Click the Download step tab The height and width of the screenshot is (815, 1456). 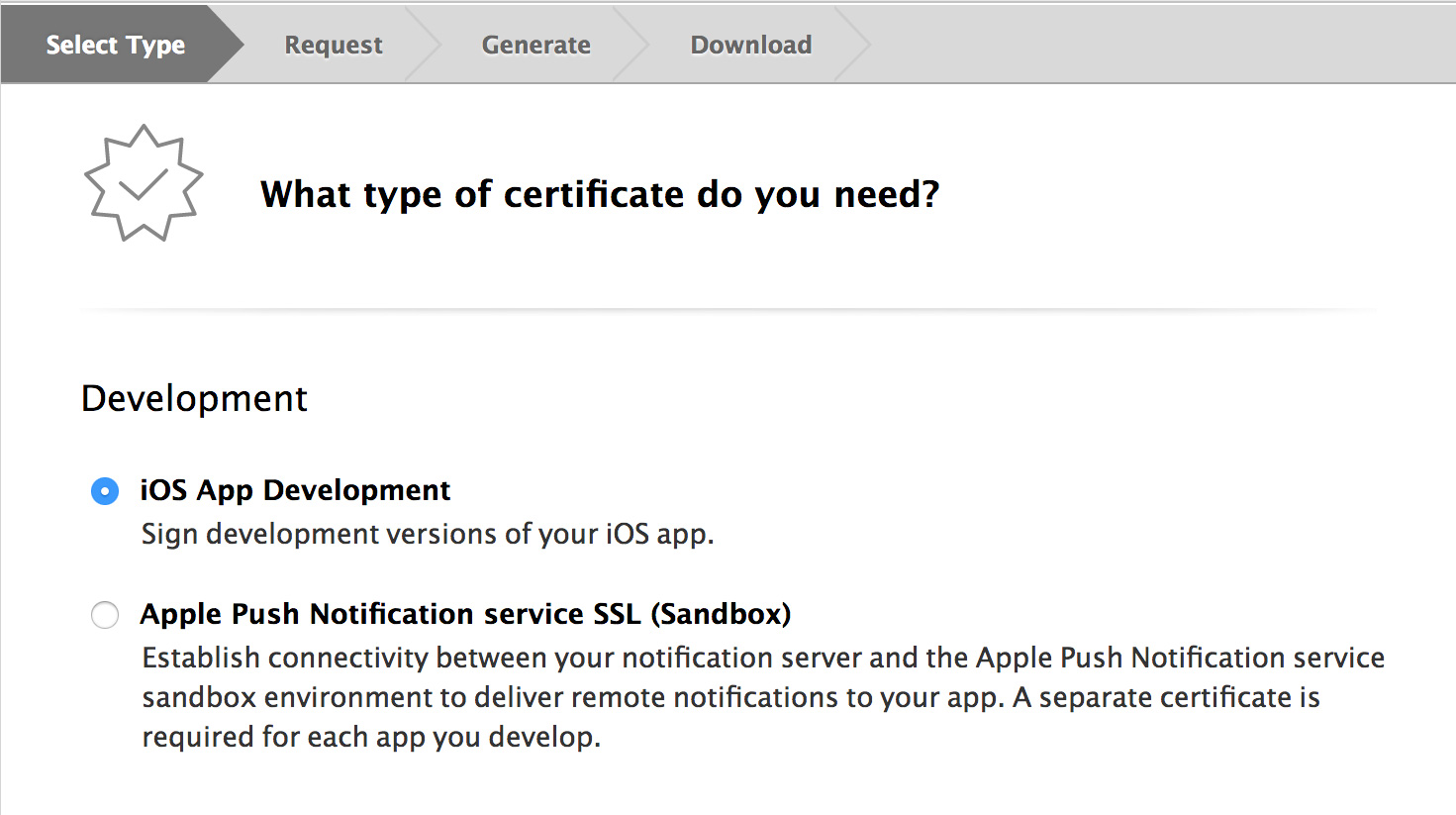(751, 45)
